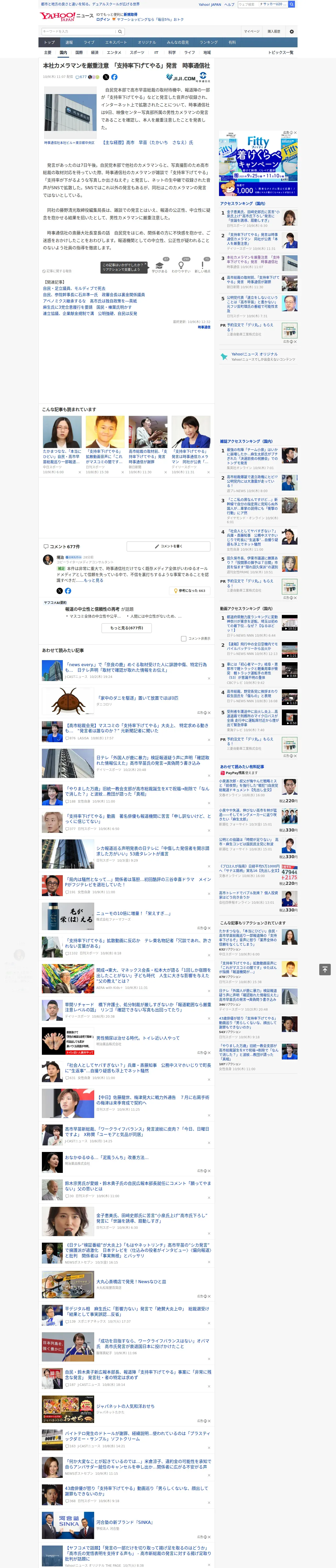
Task: Click the keyword search magnifier icon
Action: [120, 32]
